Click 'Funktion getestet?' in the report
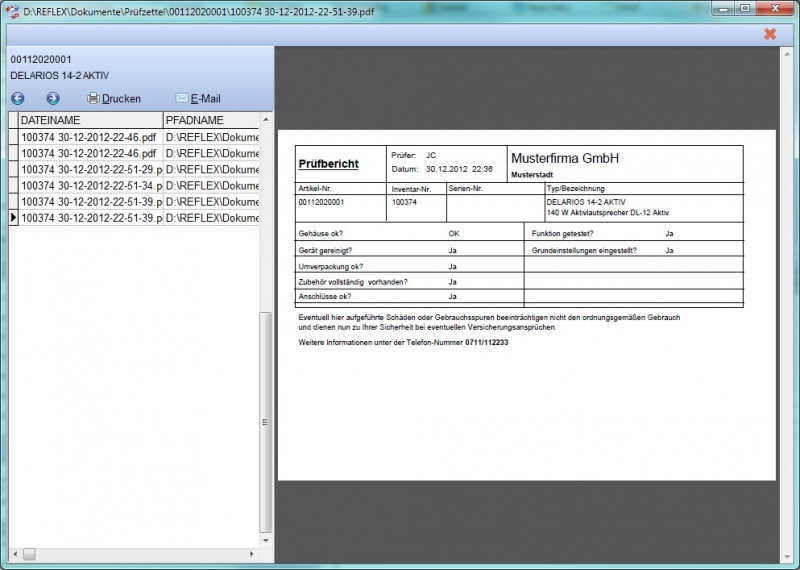Viewport: 800px width, 570px height. (562, 234)
